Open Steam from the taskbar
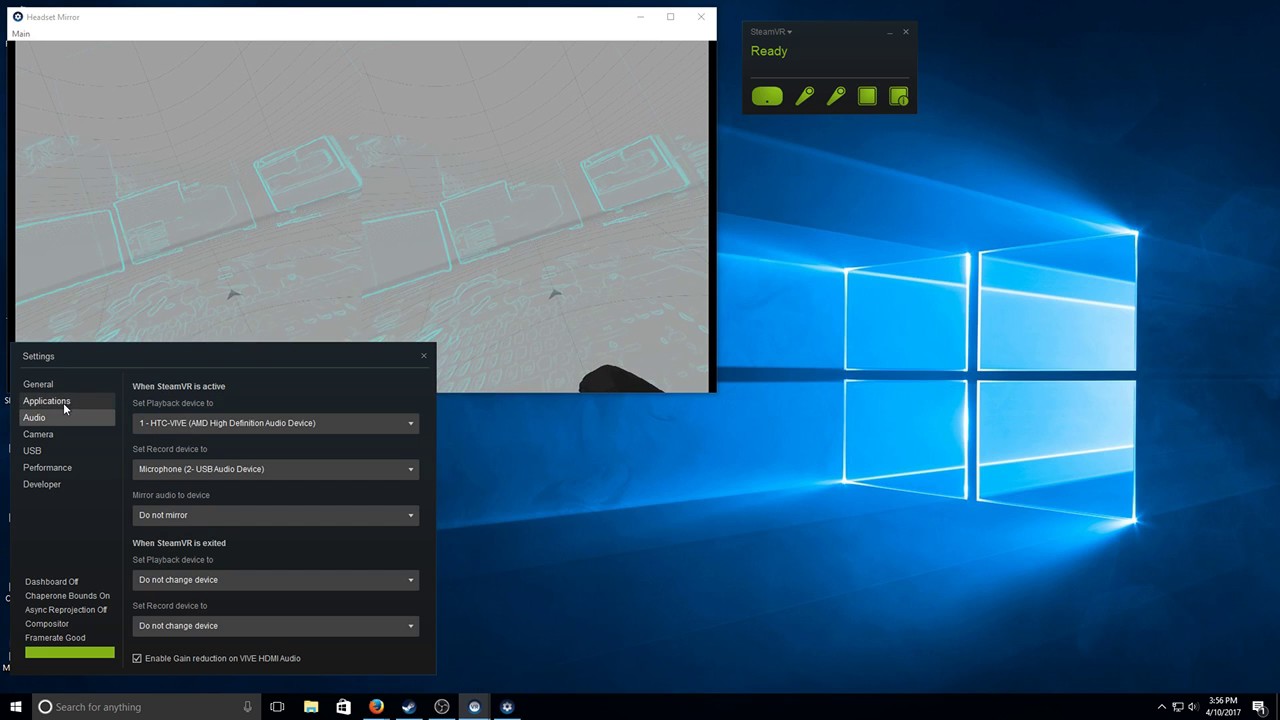Viewport: 1280px width, 720px height. point(409,707)
